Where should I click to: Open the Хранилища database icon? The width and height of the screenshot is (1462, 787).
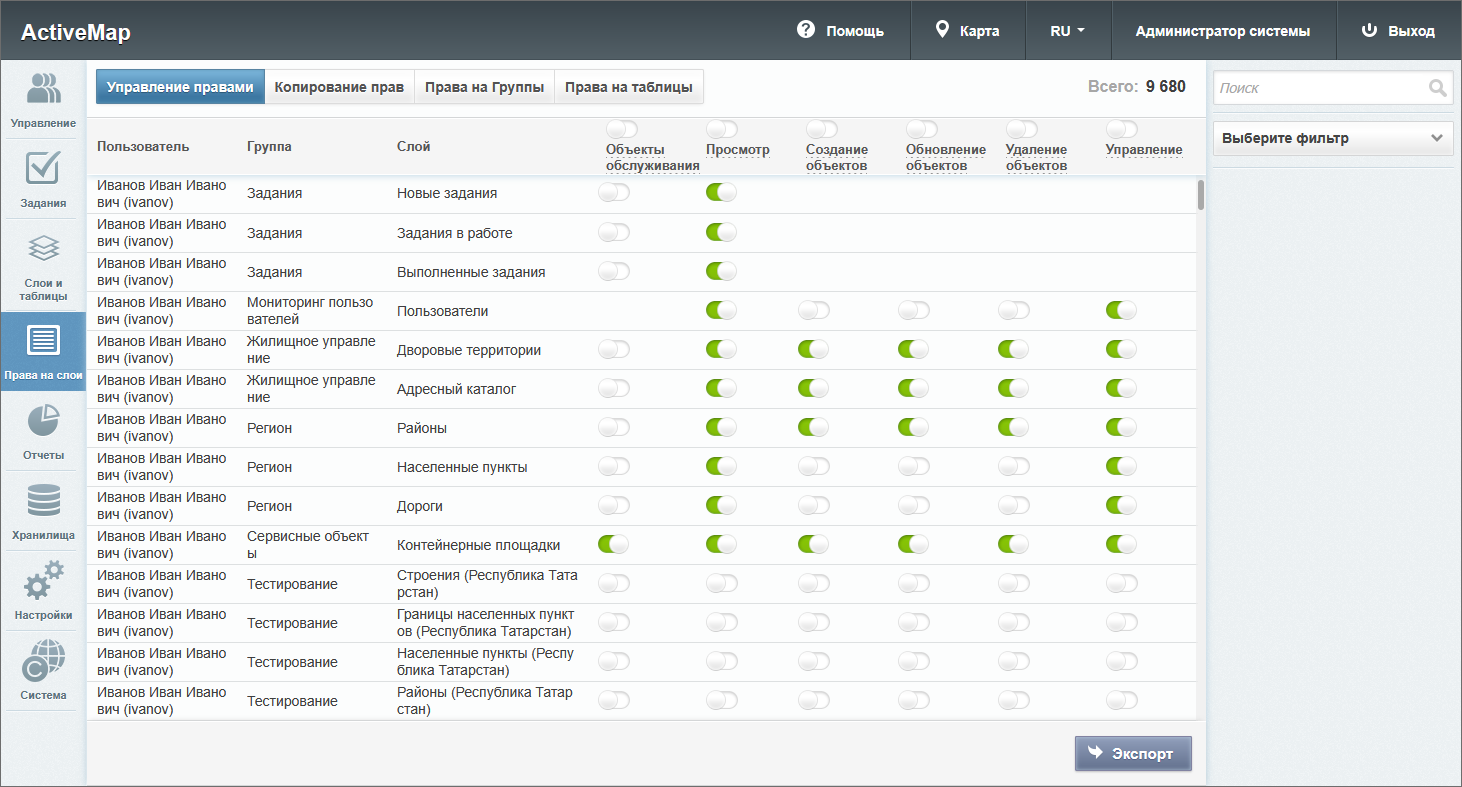click(x=43, y=501)
